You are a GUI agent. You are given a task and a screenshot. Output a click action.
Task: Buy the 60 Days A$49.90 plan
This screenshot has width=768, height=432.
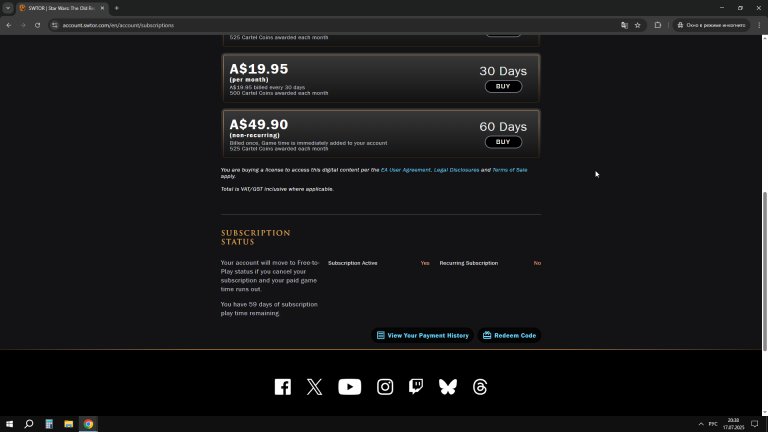(503, 142)
